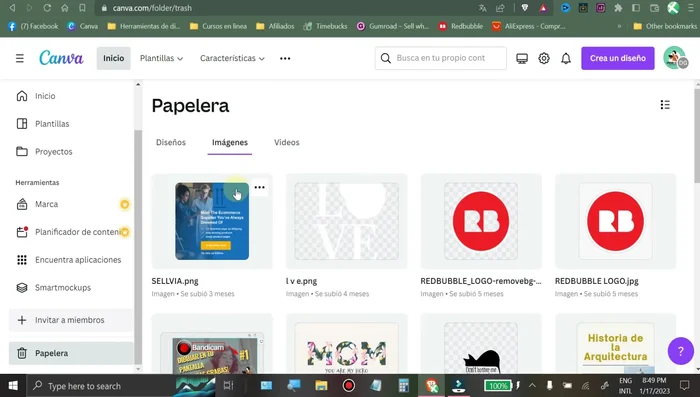Viewport: 700px width, 397px height.
Task: Click the Marca brand icon
Action: (22, 204)
